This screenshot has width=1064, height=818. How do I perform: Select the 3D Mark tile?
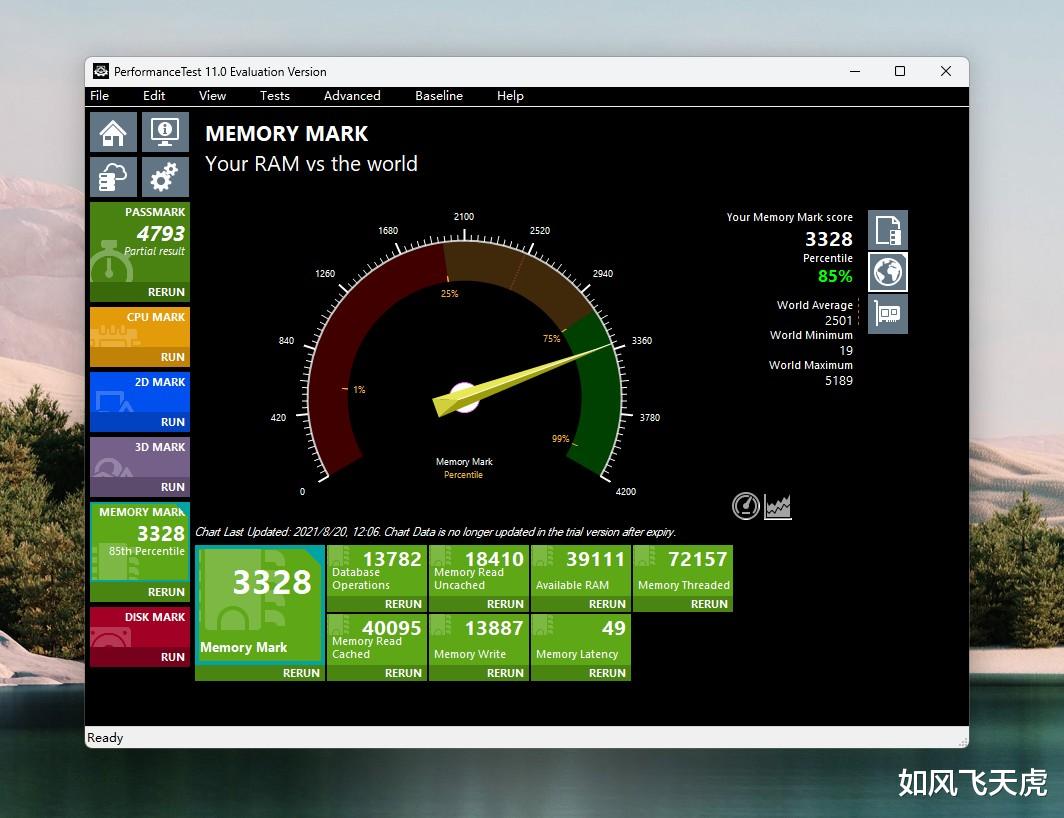tap(140, 458)
